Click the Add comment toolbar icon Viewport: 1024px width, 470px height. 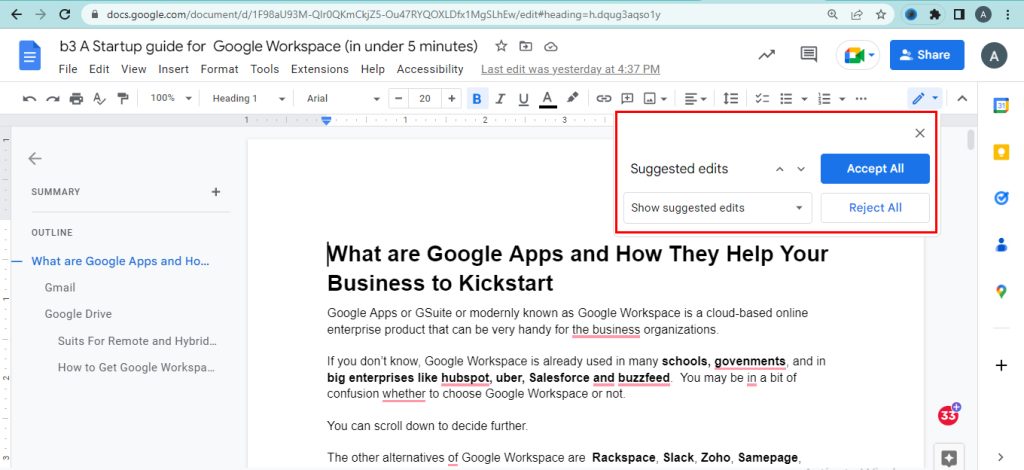coord(627,99)
